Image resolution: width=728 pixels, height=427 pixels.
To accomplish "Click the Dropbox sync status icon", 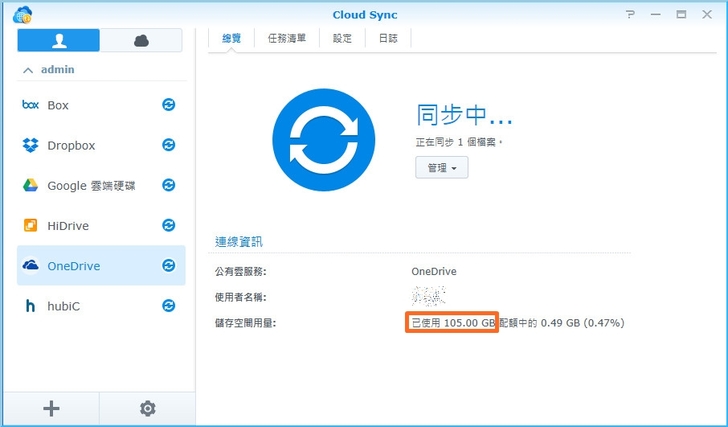I will [x=169, y=145].
